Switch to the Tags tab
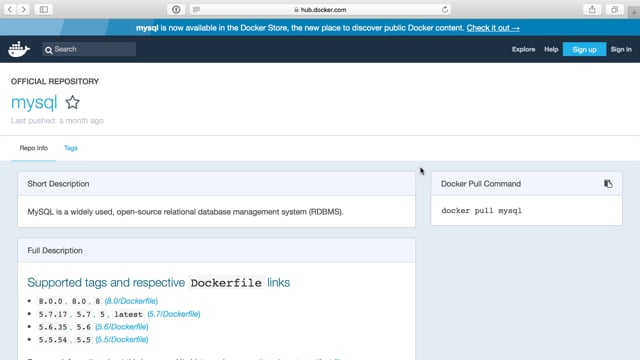The image size is (640, 360). [71, 148]
